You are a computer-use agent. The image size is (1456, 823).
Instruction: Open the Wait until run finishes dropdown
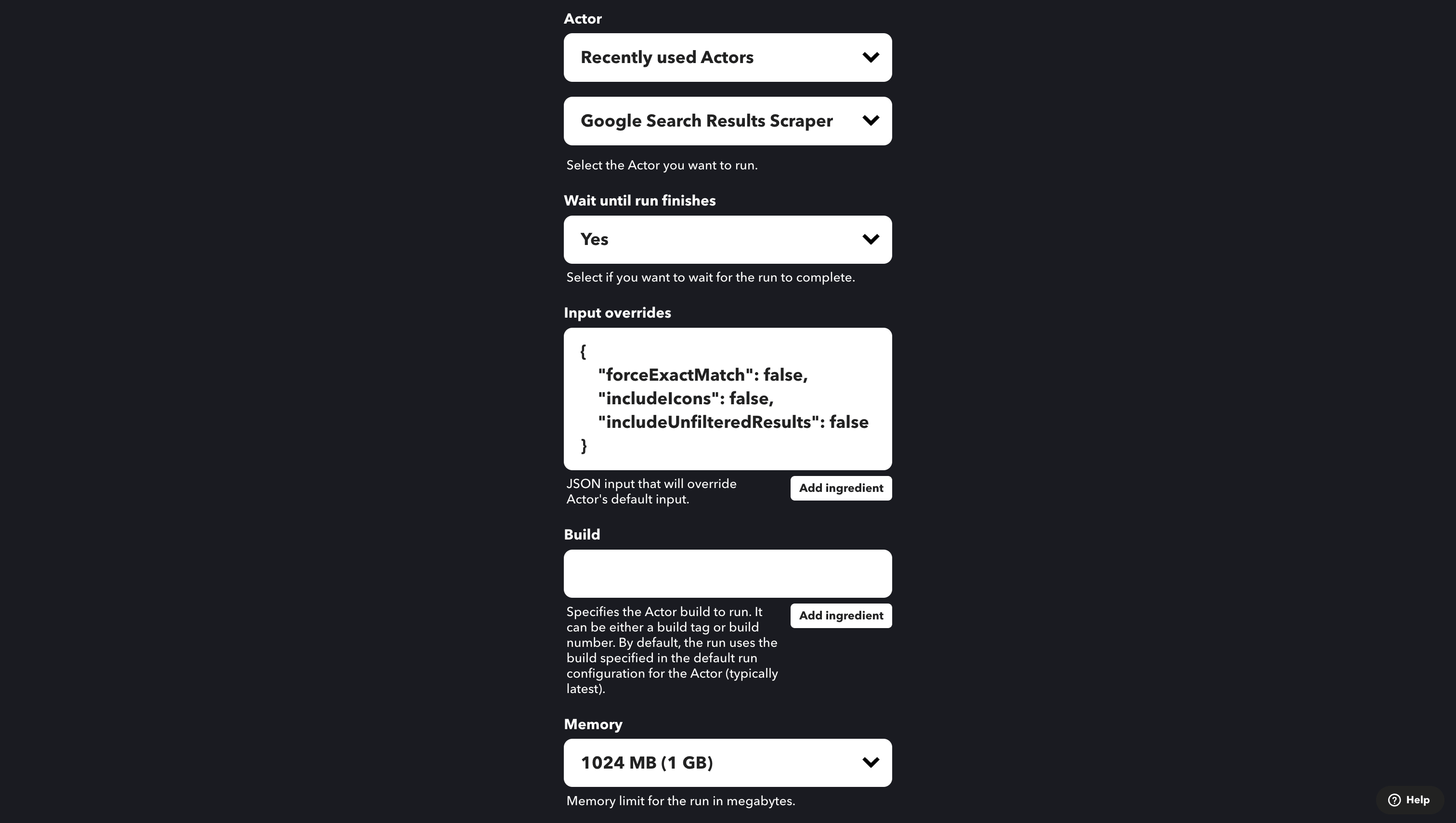point(727,239)
